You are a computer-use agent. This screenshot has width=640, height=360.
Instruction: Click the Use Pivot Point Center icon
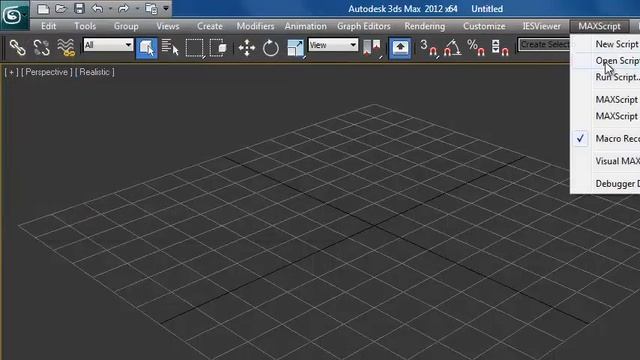[x=372, y=48]
